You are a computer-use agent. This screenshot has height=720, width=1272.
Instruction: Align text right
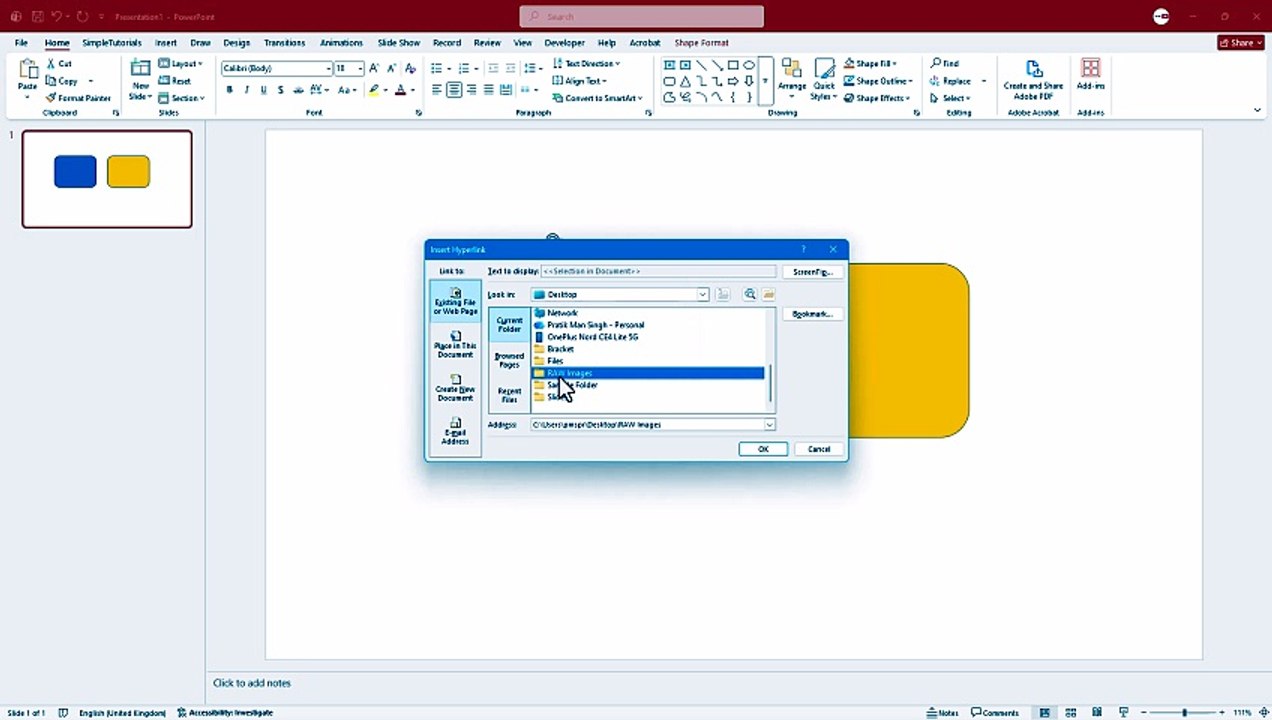coord(471,90)
